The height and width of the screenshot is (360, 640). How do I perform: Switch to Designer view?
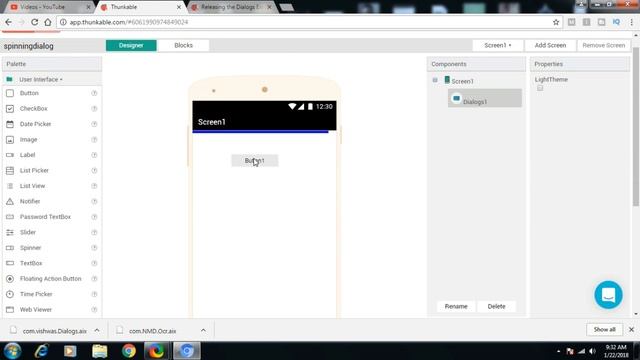(131, 45)
